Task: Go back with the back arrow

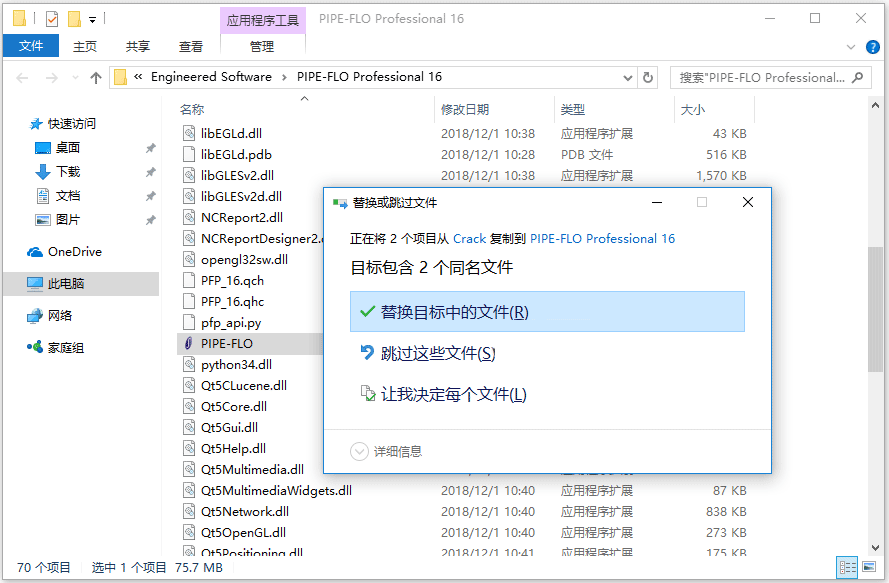Action: pyautogui.click(x=22, y=78)
